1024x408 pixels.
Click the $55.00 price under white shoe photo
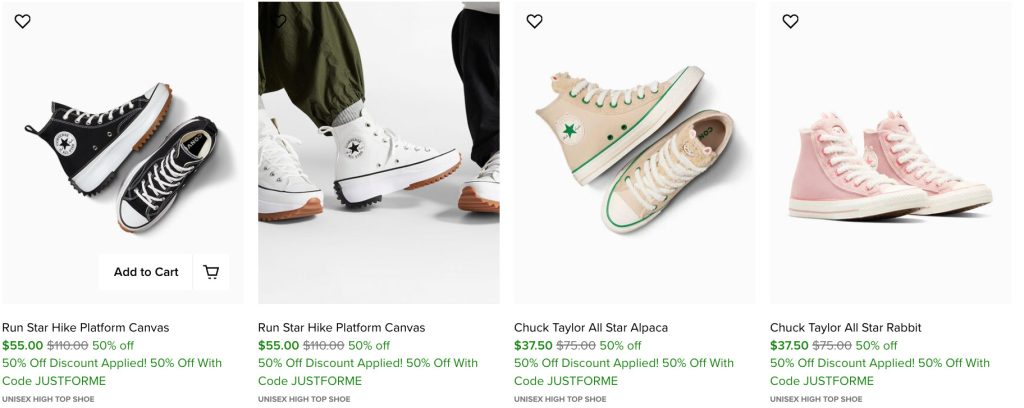(x=278, y=345)
